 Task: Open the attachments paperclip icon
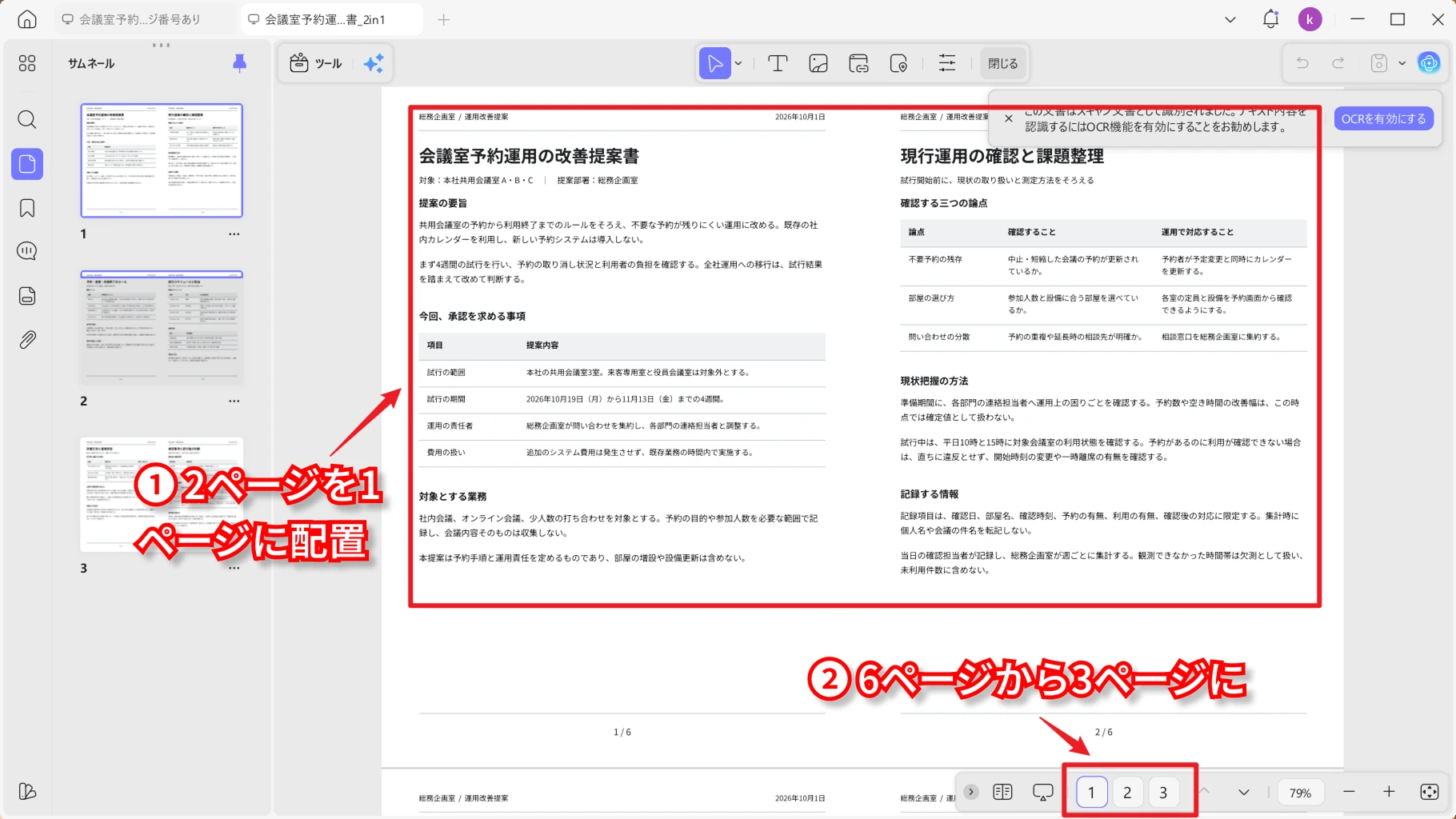[x=27, y=340]
